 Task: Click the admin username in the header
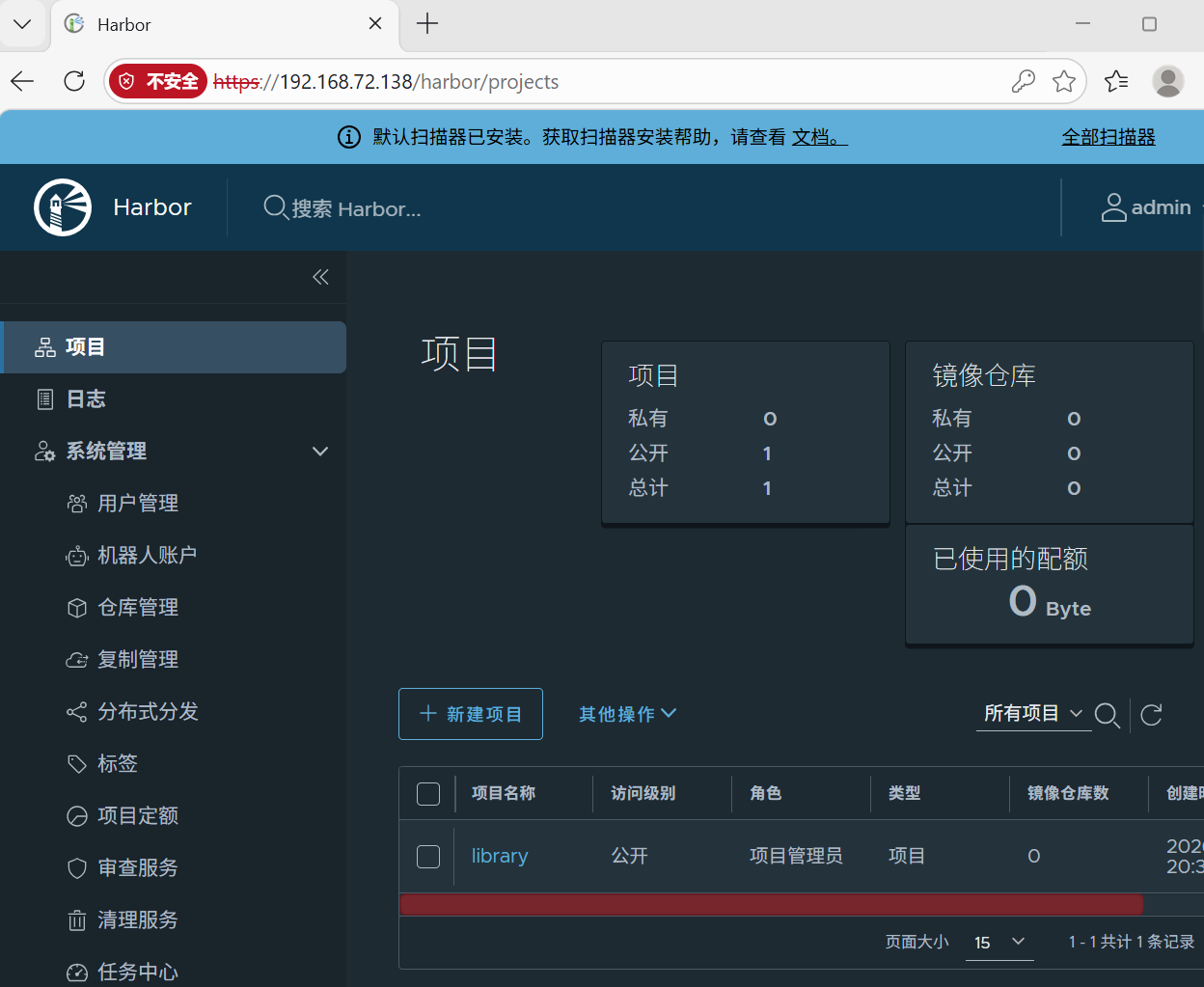(x=1161, y=207)
